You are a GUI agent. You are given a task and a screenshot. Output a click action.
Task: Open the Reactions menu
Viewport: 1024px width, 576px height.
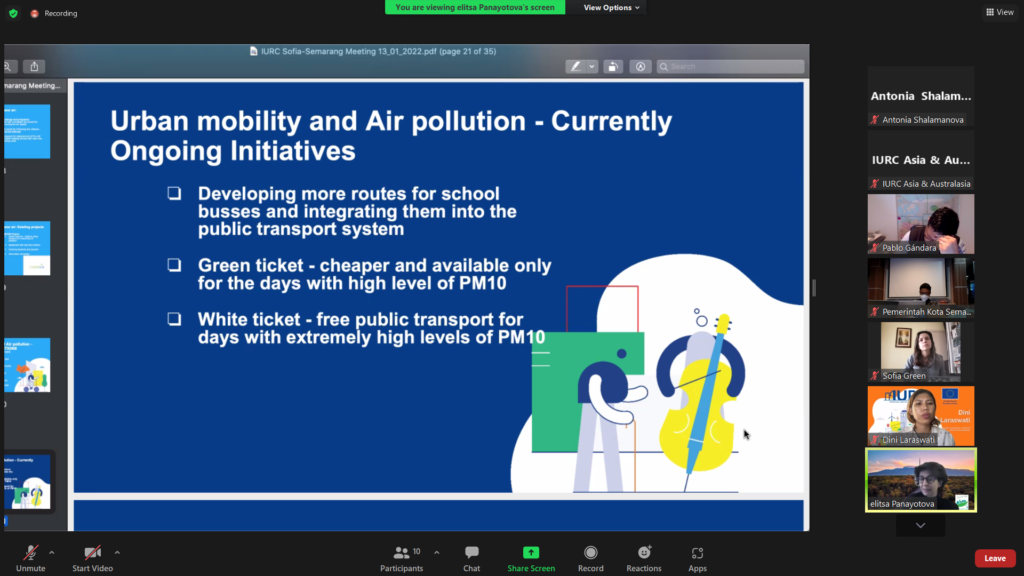point(644,553)
